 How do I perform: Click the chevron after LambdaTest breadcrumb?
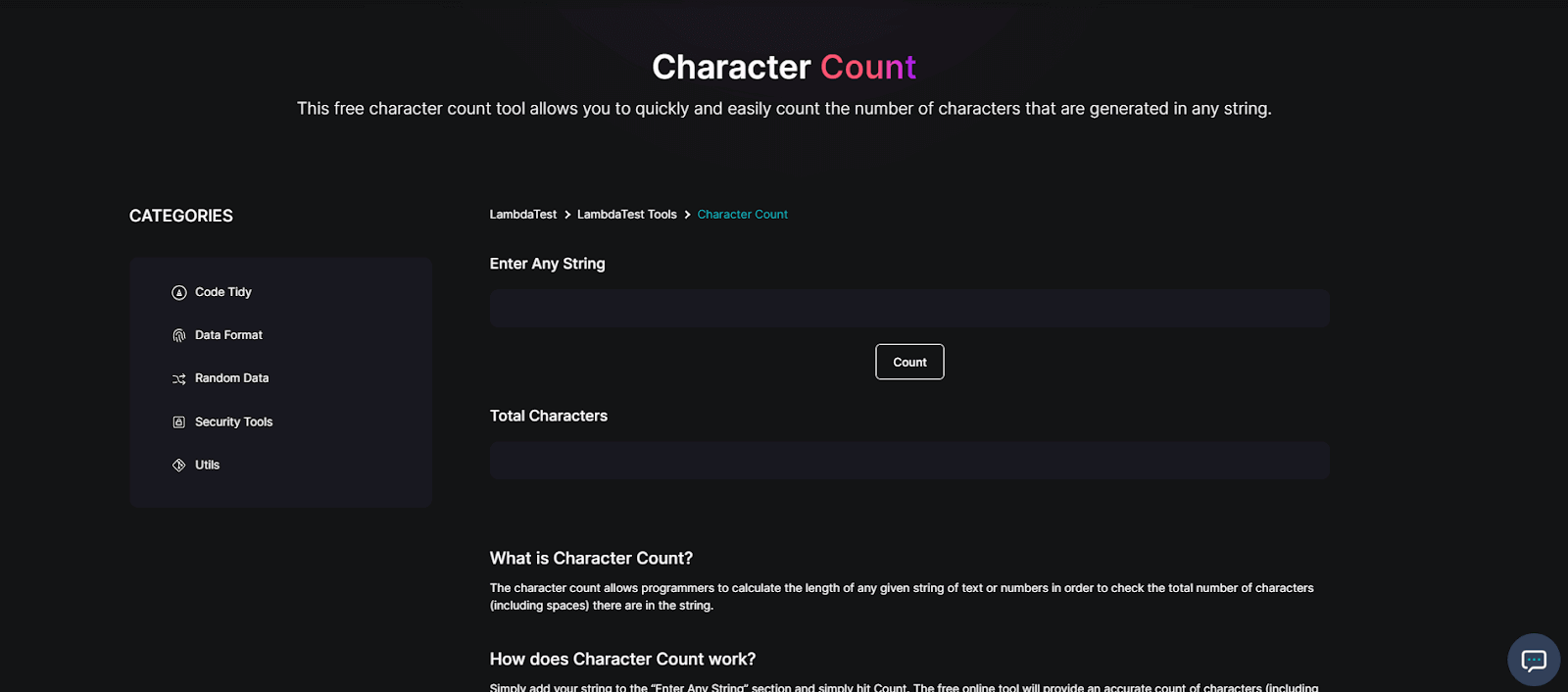coord(566,214)
